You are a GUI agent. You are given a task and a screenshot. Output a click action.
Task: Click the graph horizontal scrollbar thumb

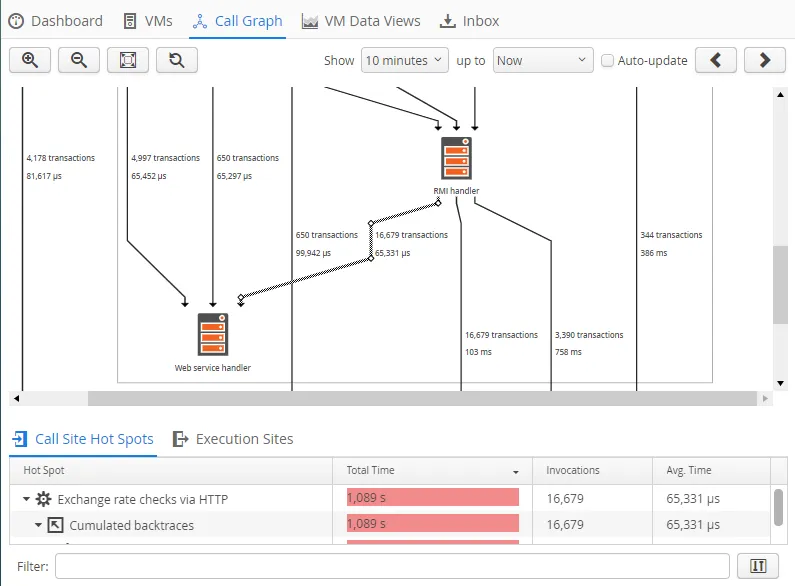[x=422, y=398]
